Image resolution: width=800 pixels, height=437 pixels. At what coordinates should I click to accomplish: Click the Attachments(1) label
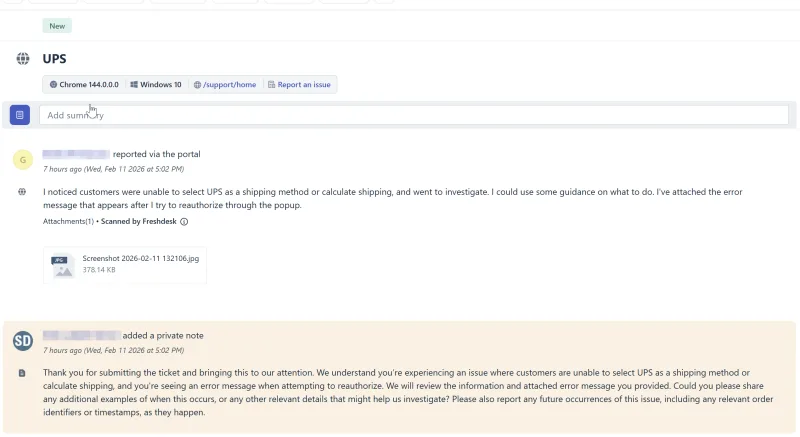(x=68, y=221)
